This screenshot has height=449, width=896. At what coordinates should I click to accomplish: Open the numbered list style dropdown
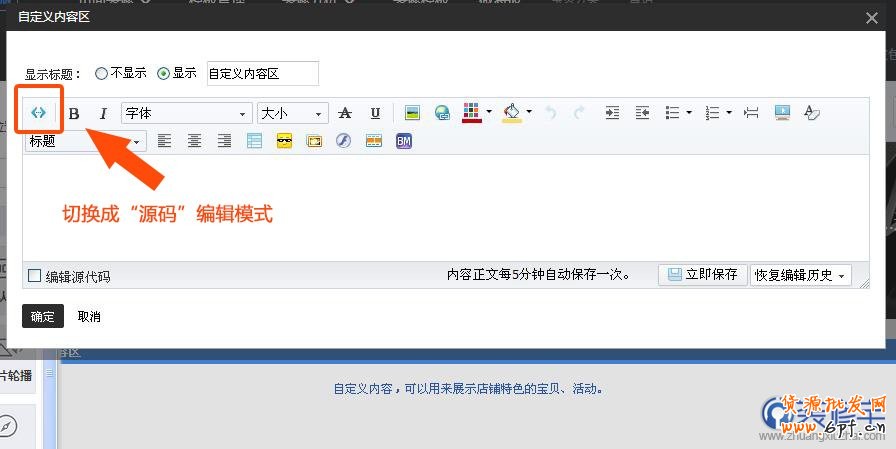[729, 113]
